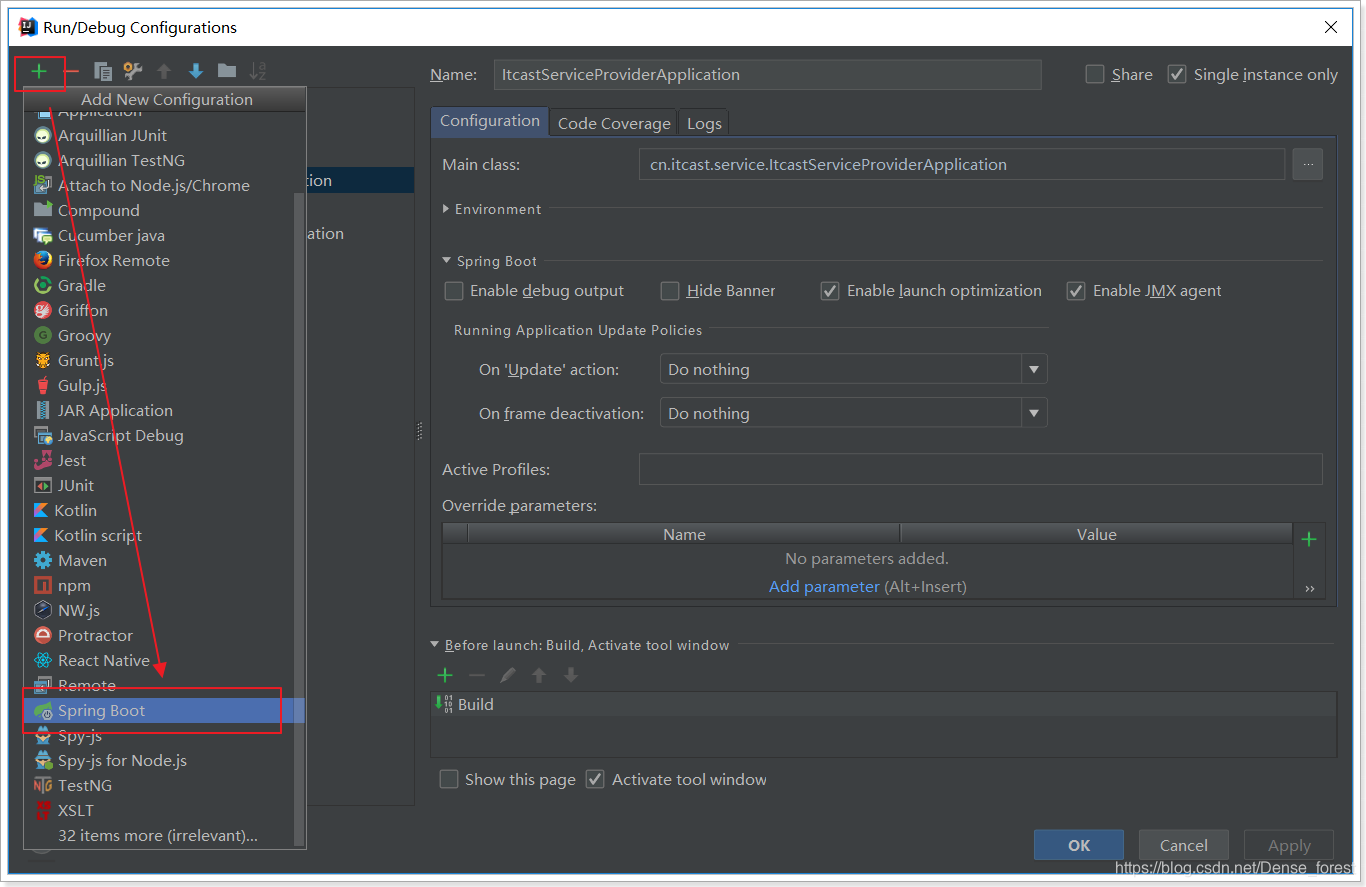Click the Main class input field
This screenshot has width=1366, height=887.
click(x=962, y=164)
